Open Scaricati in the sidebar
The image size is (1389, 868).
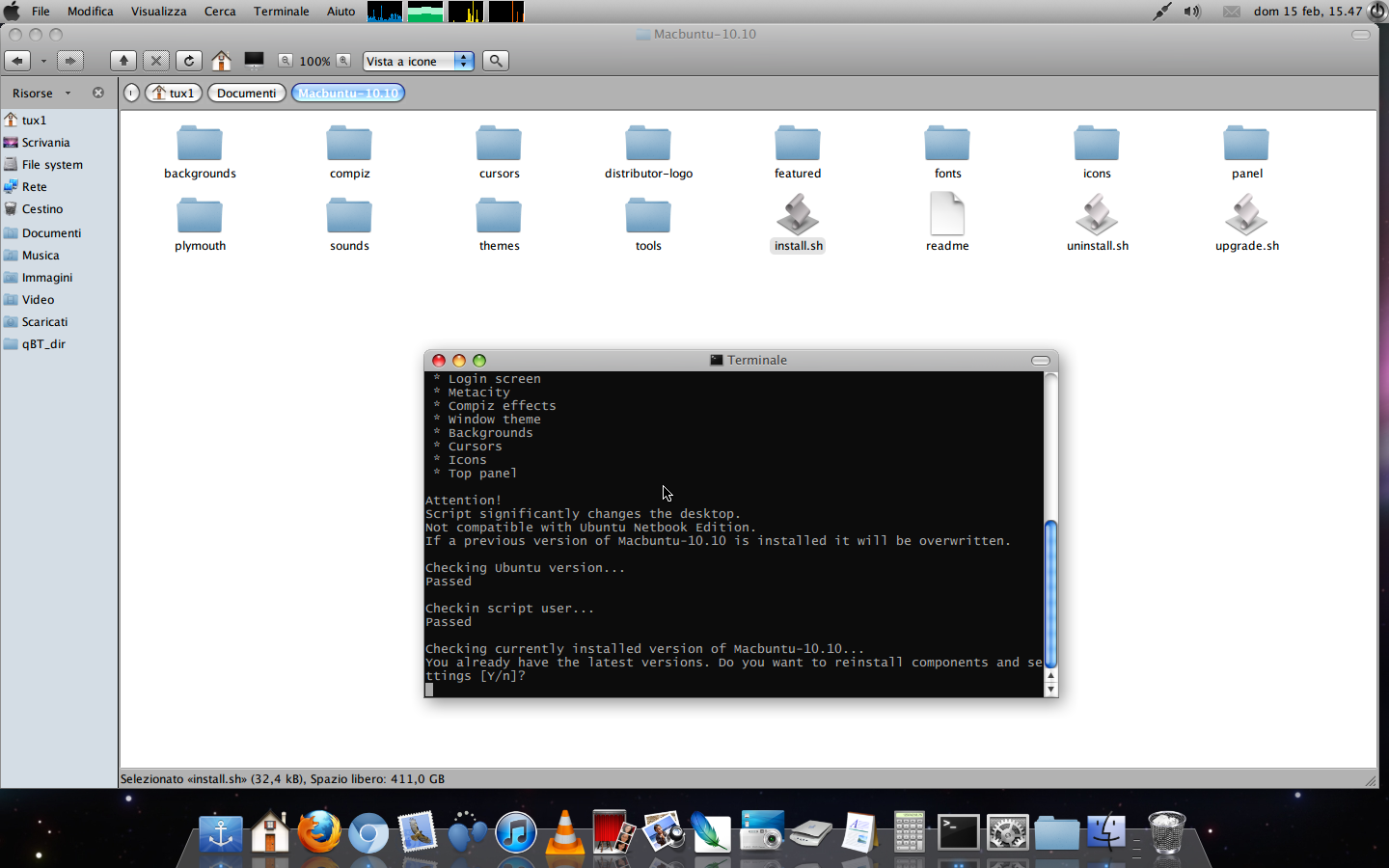[x=44, y=322]
